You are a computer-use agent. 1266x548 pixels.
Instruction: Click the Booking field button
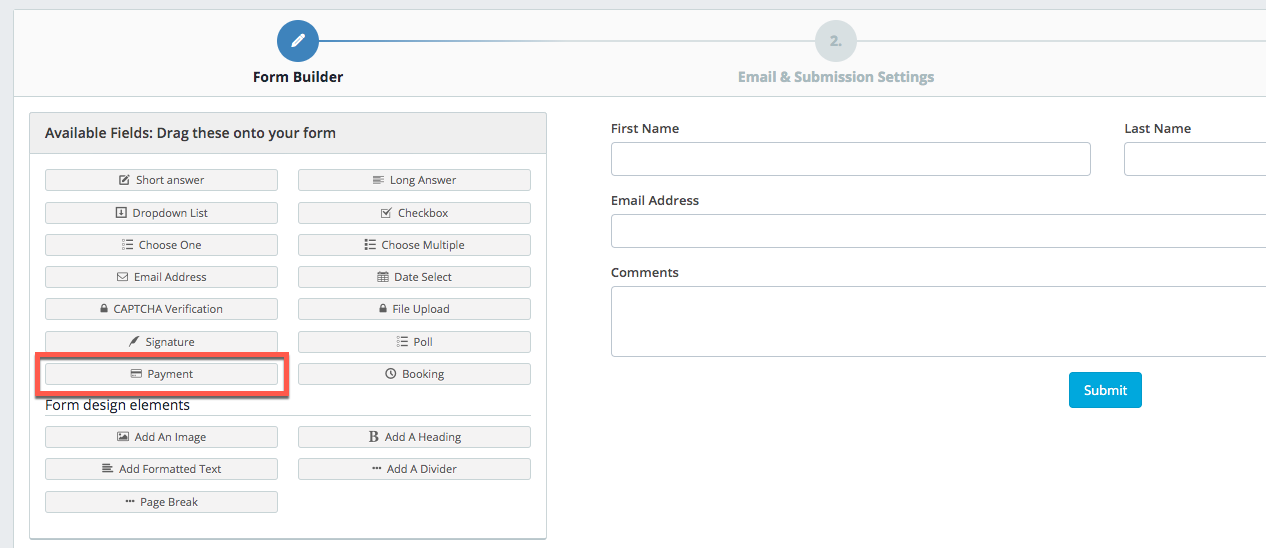[x=414, y=374]
